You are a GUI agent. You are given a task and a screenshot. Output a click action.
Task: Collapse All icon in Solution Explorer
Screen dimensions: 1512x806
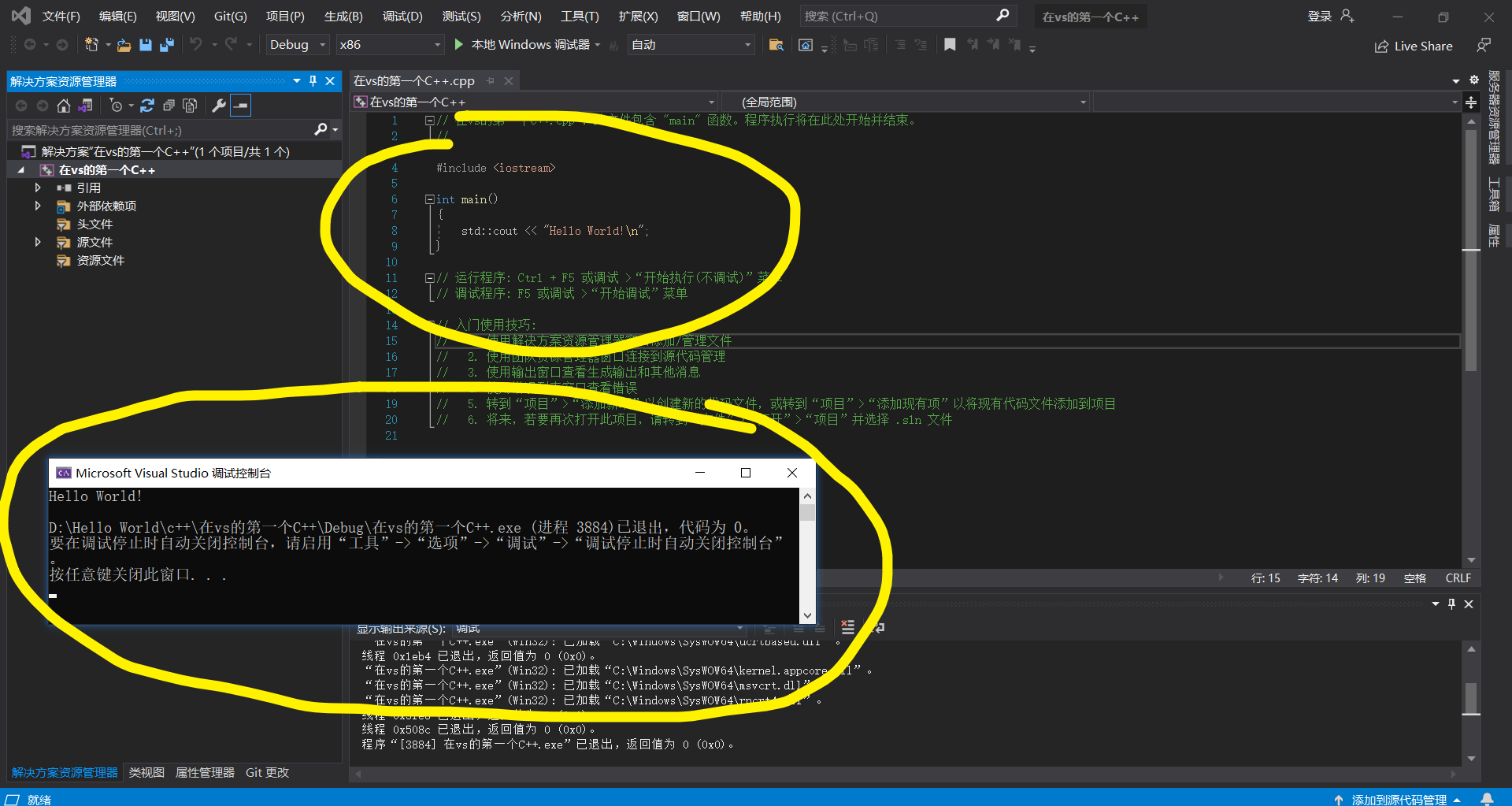pos(169,106)
